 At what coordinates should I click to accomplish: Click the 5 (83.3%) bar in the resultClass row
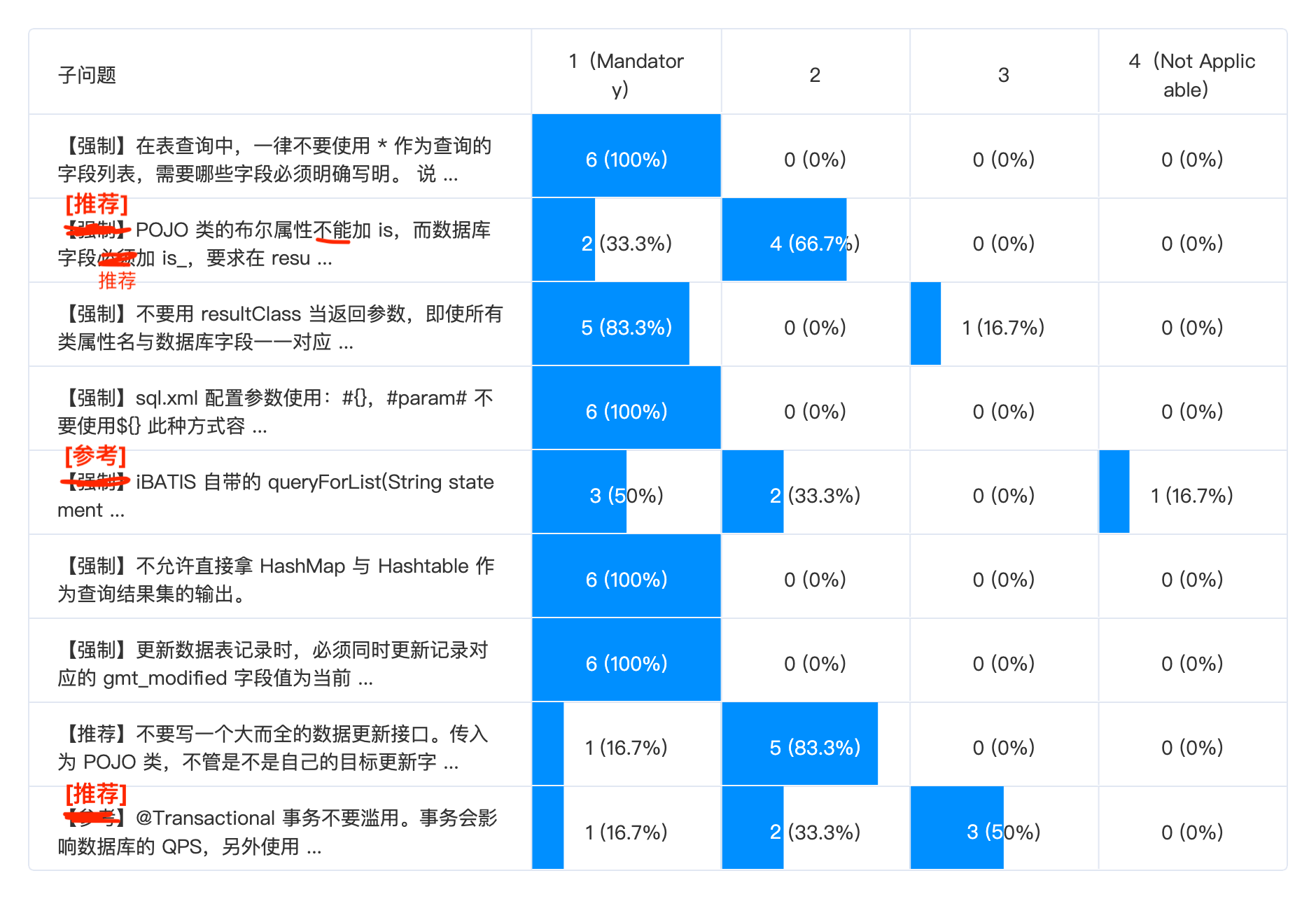tap(610, 323)
